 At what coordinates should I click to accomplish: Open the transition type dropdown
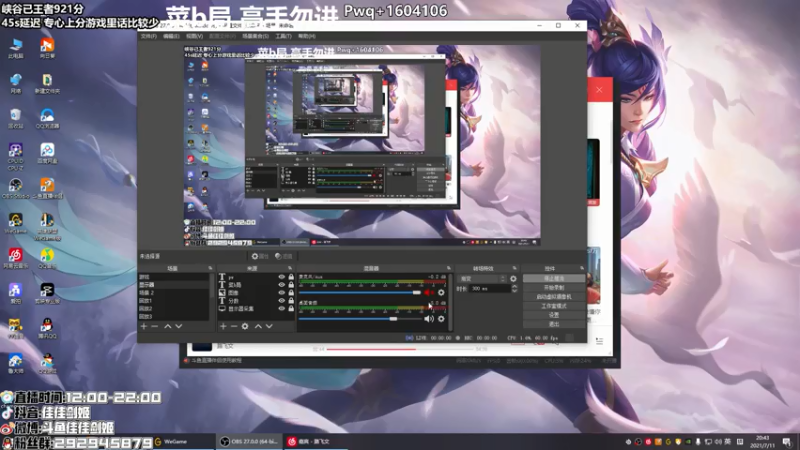click(x=482, y=279)
